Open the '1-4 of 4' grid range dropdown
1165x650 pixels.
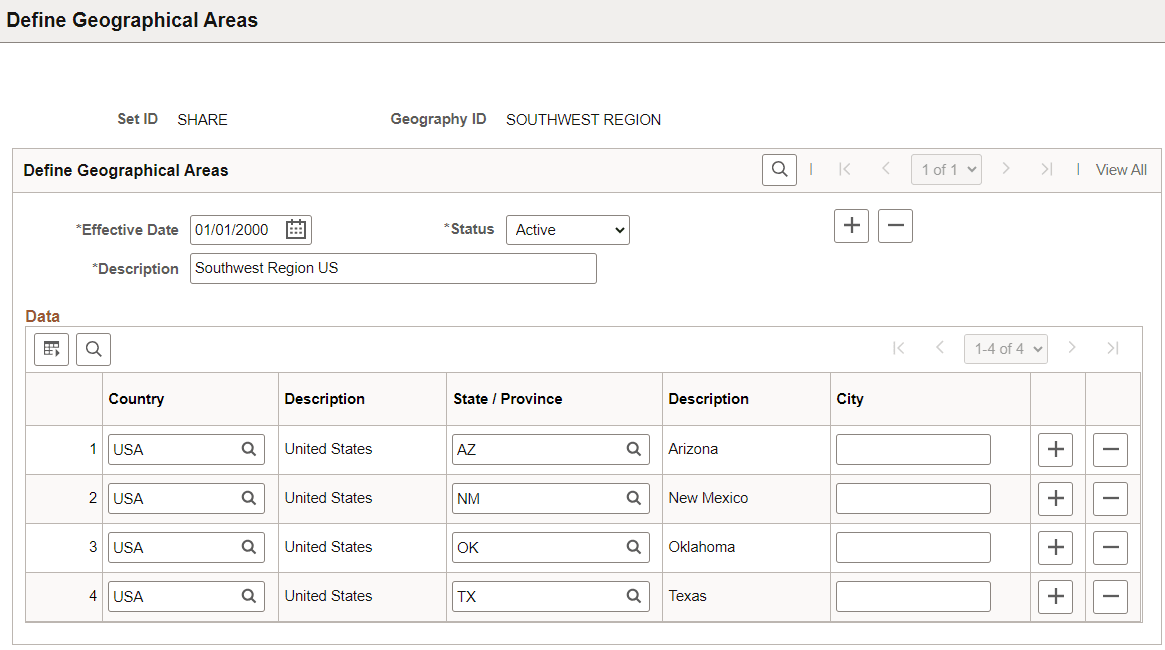(1005, 348)
